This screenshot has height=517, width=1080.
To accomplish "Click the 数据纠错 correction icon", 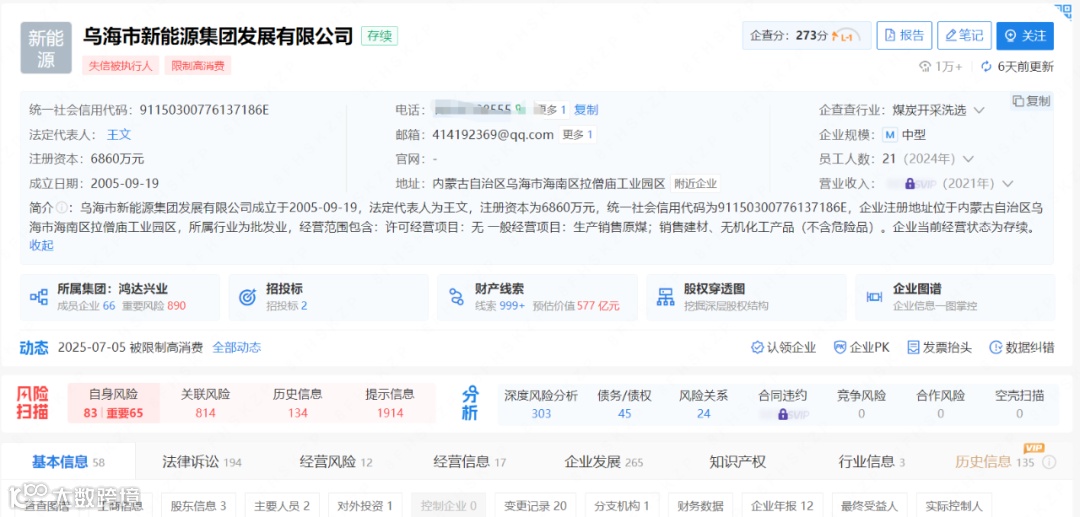I will tap(995, 348).
